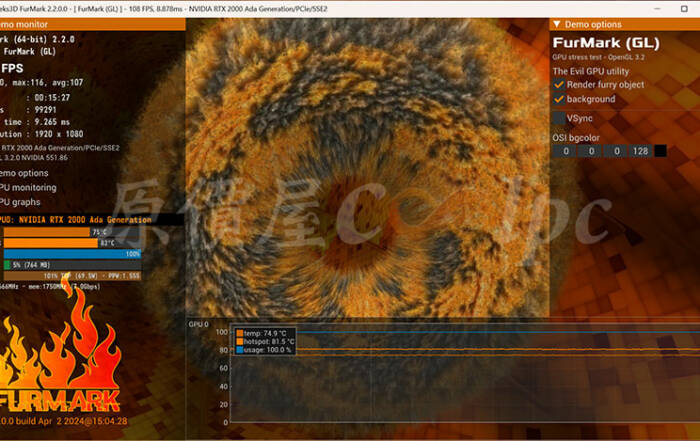The height and width of the screenshot is (441, 700).
Task: Click the 82°C hotspot temperature bar
Action: click(72, 243)
